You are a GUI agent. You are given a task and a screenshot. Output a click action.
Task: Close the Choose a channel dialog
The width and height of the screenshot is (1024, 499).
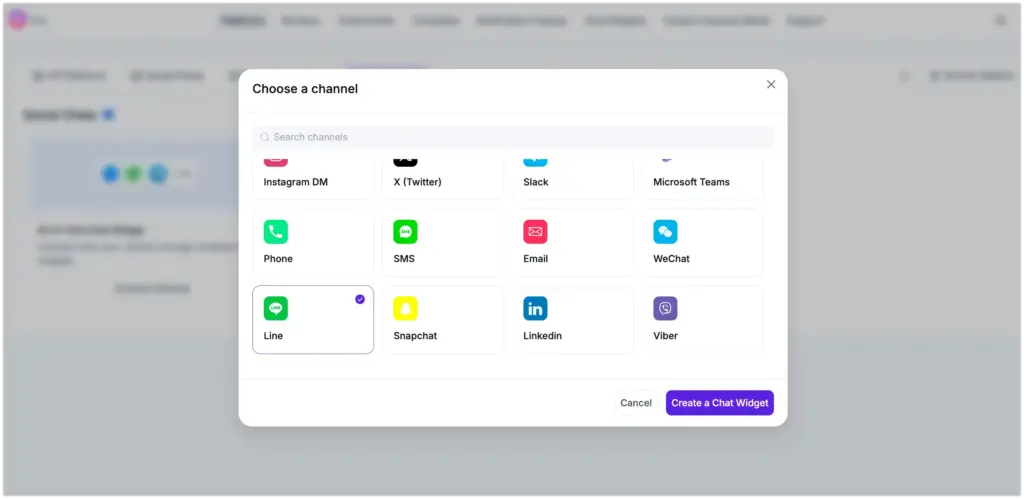(771, 85)
